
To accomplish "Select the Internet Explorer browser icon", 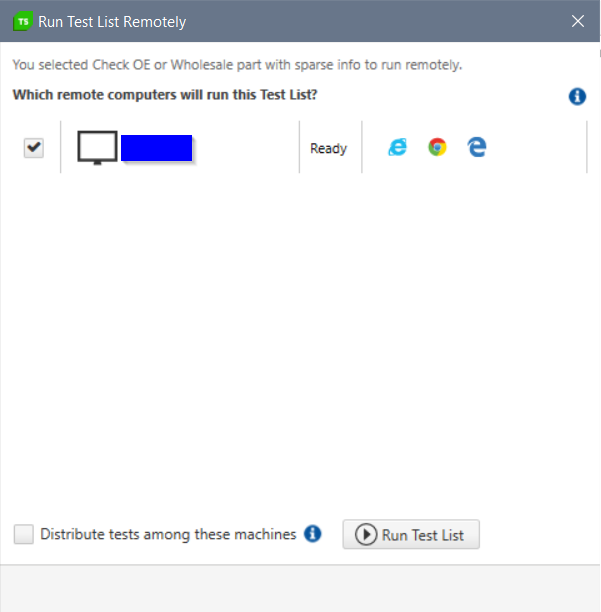I will [398, 147].
